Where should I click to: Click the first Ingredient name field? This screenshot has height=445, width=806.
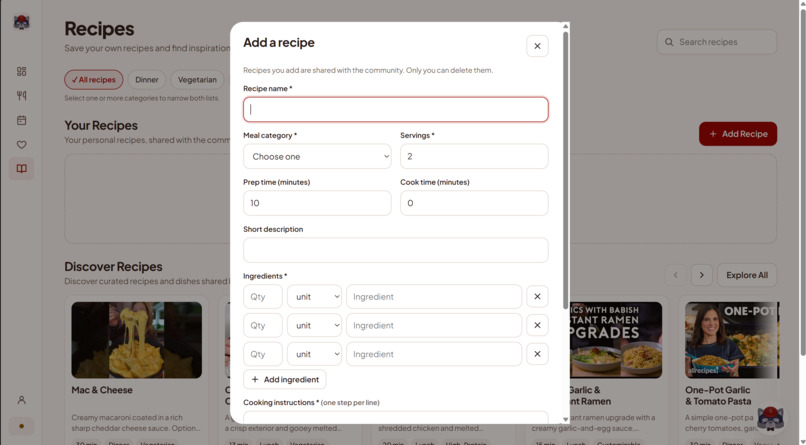[x=434, y=296]
